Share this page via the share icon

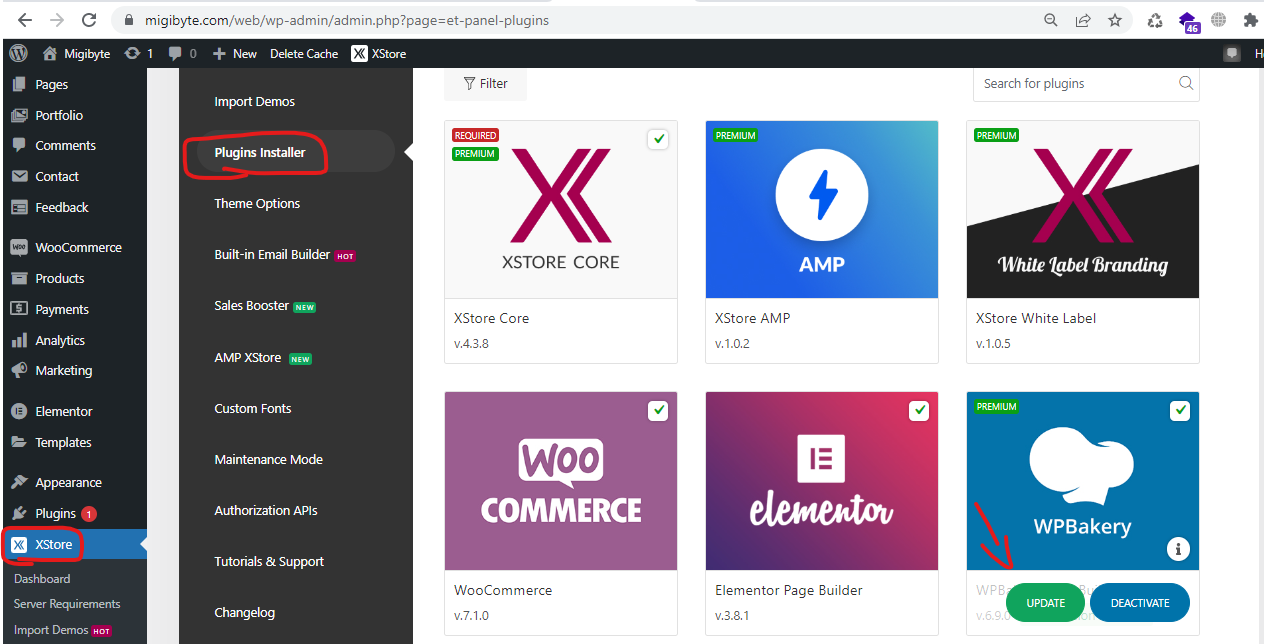(x=1083, y=20)
